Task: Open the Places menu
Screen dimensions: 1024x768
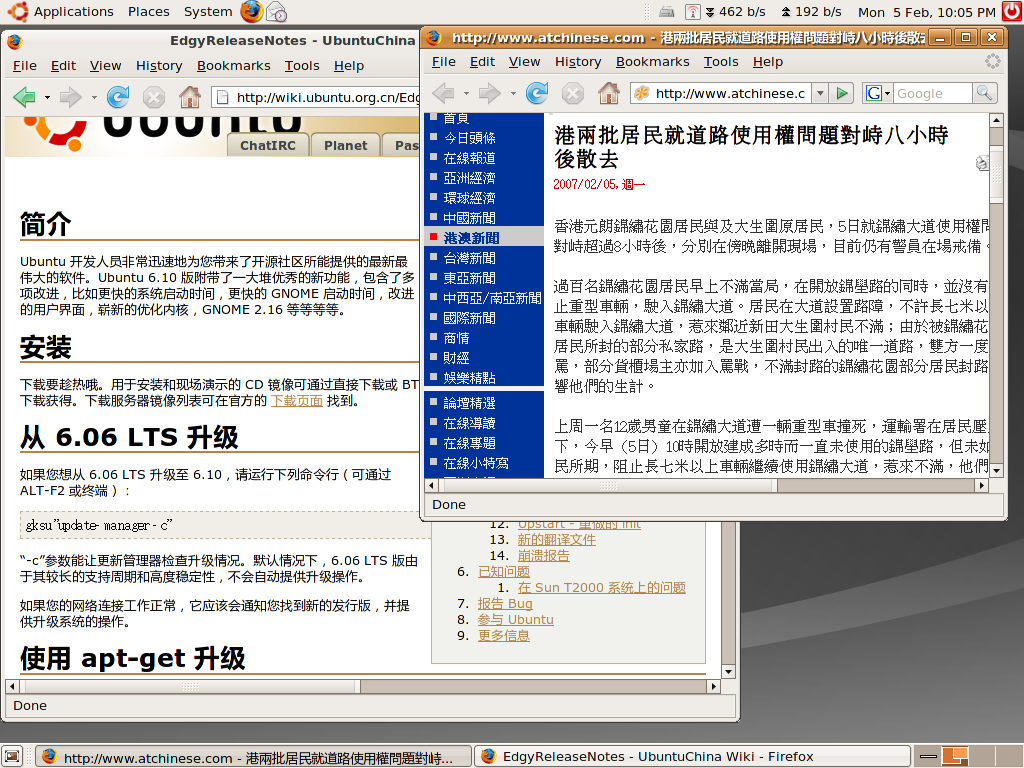Action: (148, 12)
